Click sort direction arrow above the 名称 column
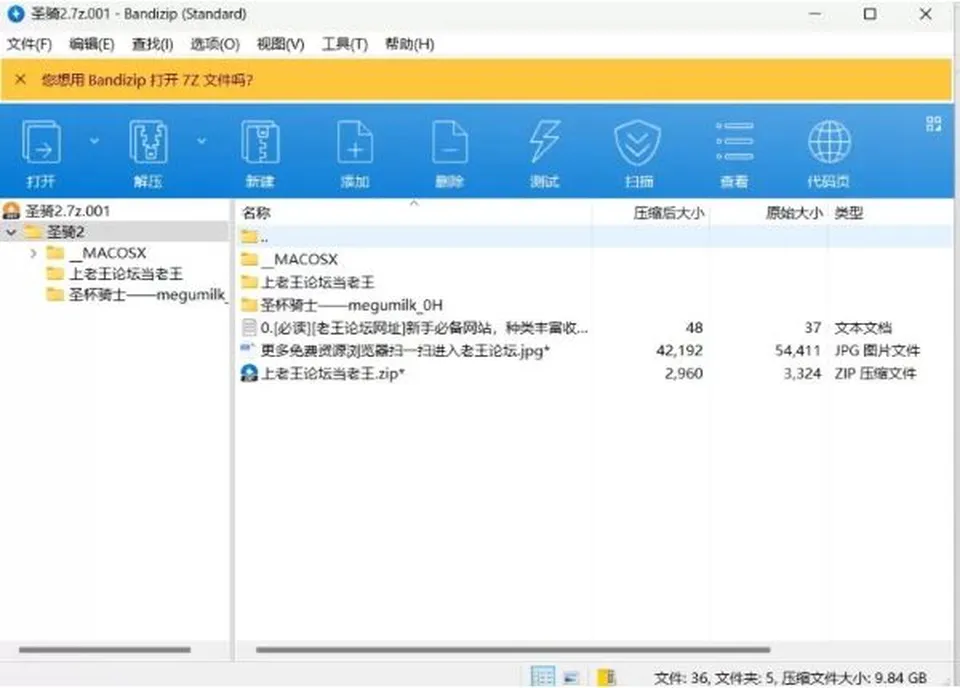The width and height of the screenshot is (960, 688). [414, 203]
